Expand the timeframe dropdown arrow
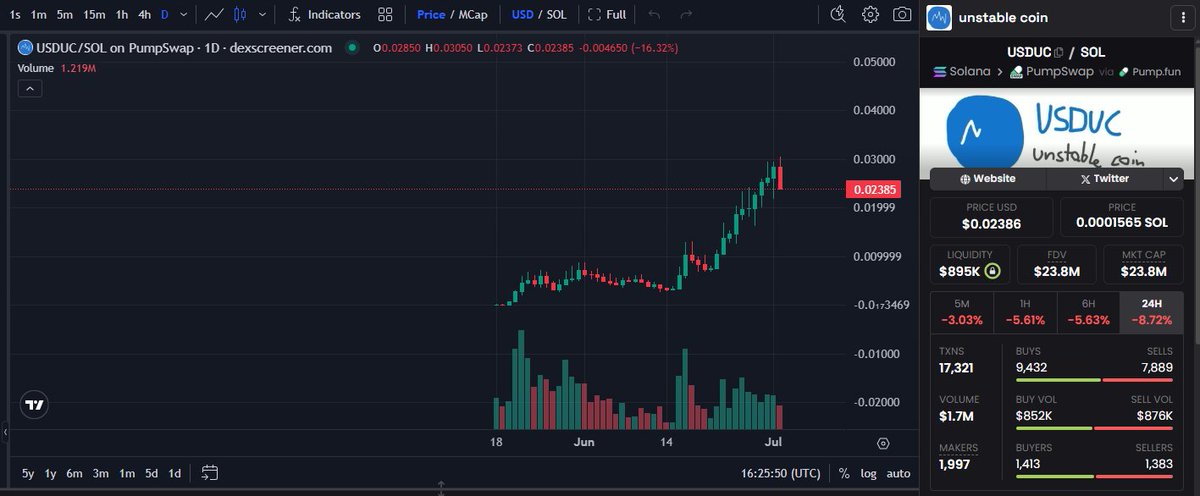The height and width of the screenshot is (496, 1200). (x=186, y=15)
